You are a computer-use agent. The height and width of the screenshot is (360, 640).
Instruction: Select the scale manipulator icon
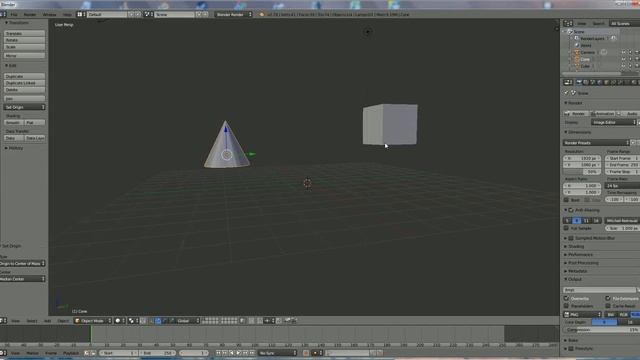[172, 321]
